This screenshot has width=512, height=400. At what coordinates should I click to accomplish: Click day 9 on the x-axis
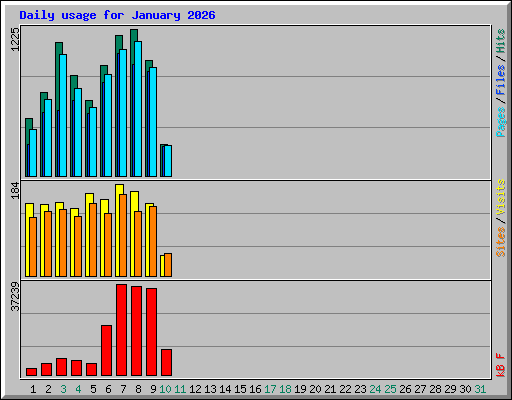click(153, 389)
